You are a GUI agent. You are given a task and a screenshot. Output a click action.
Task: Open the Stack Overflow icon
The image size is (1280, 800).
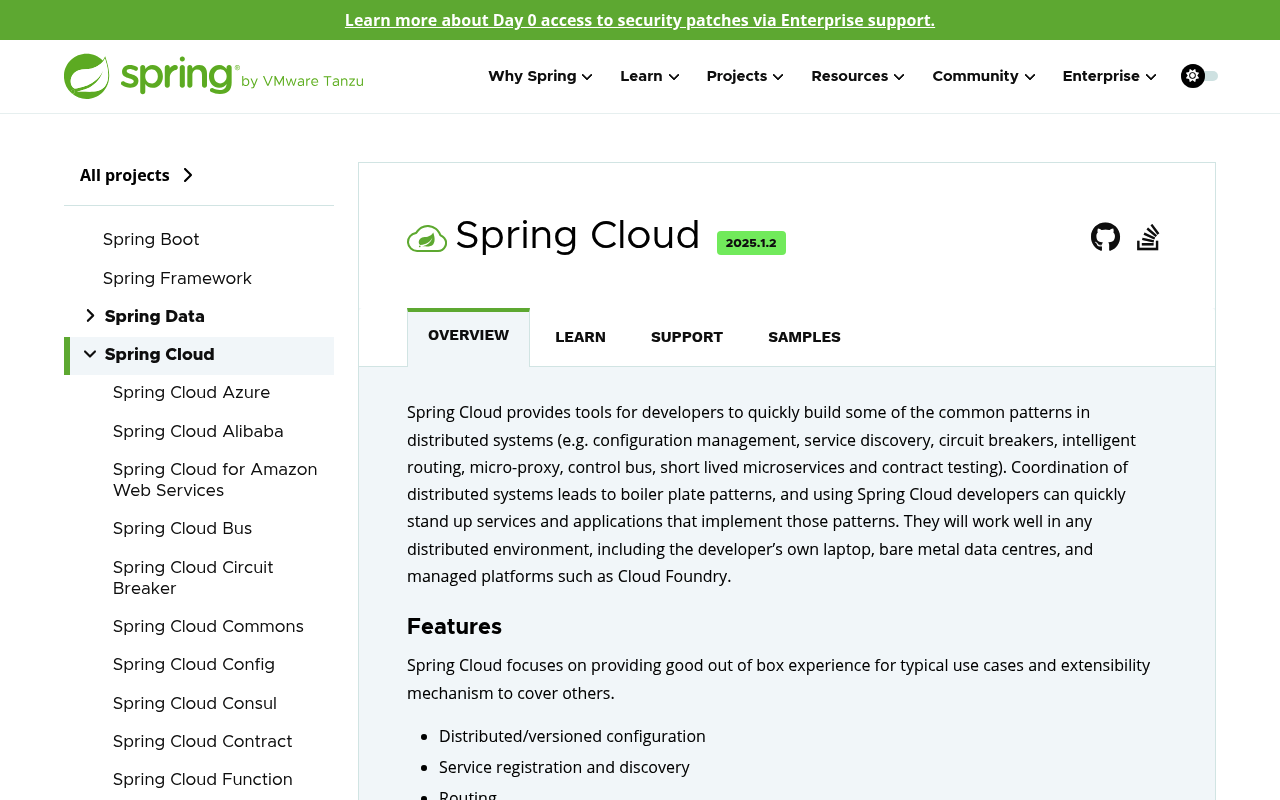point(1148,237)
